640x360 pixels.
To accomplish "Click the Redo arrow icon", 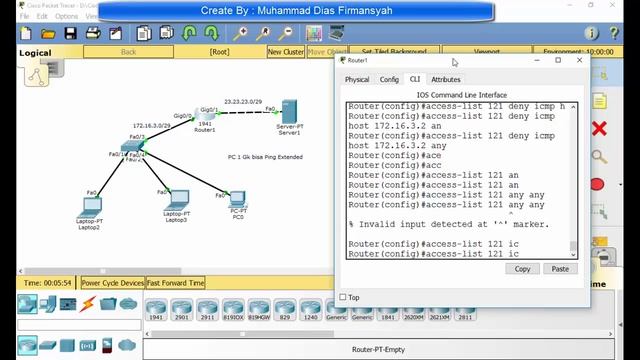I will coord(211,33).
